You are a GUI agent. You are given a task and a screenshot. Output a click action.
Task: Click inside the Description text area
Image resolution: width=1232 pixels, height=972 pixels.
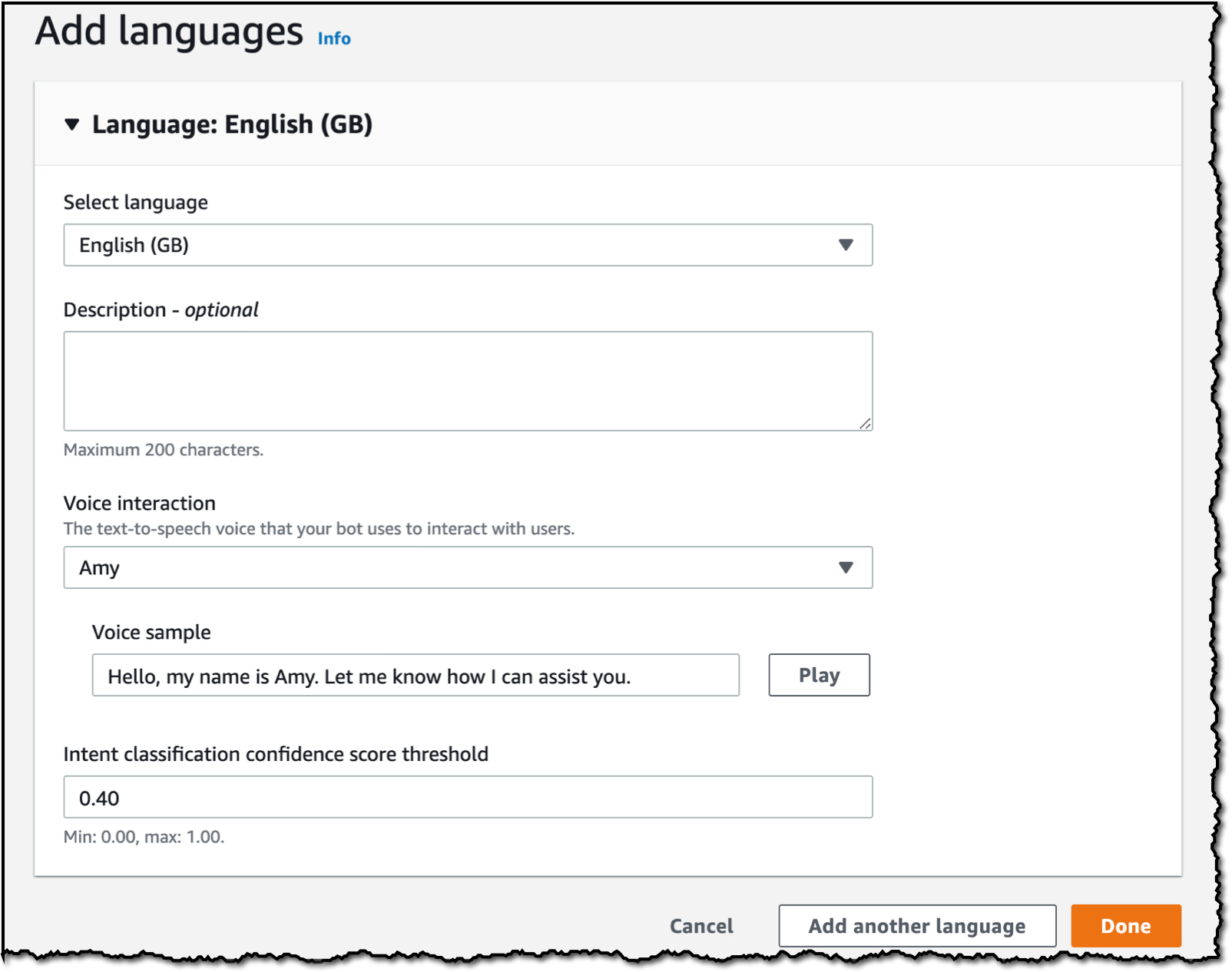[x=468, y=381]
